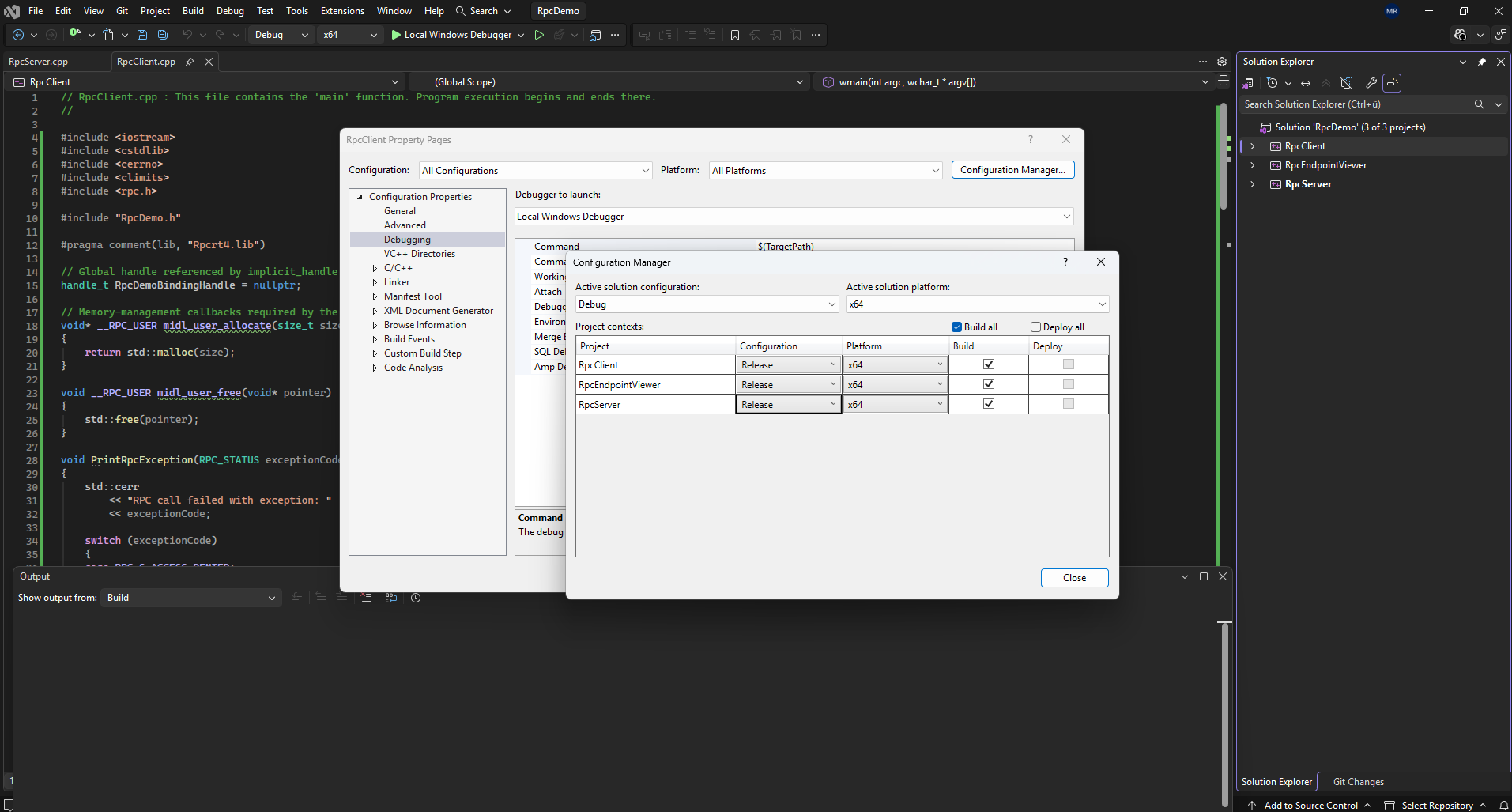Uncheck Build checkbox for RpcClient
Image resolution: width=1512 pixels, height=812 pixels.
point(989,364)
